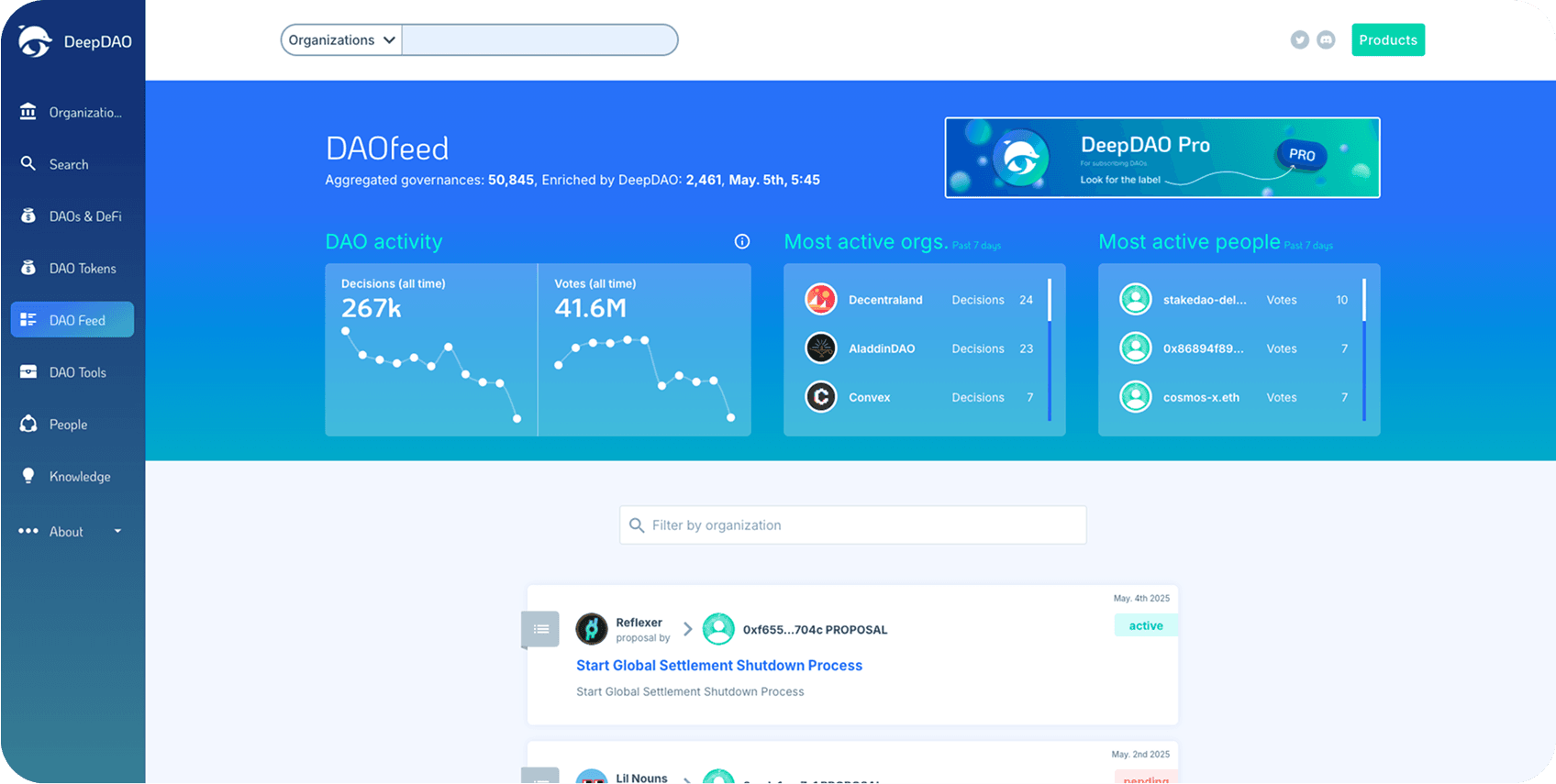Click the DeepDAO logo icon

(35, 41)
